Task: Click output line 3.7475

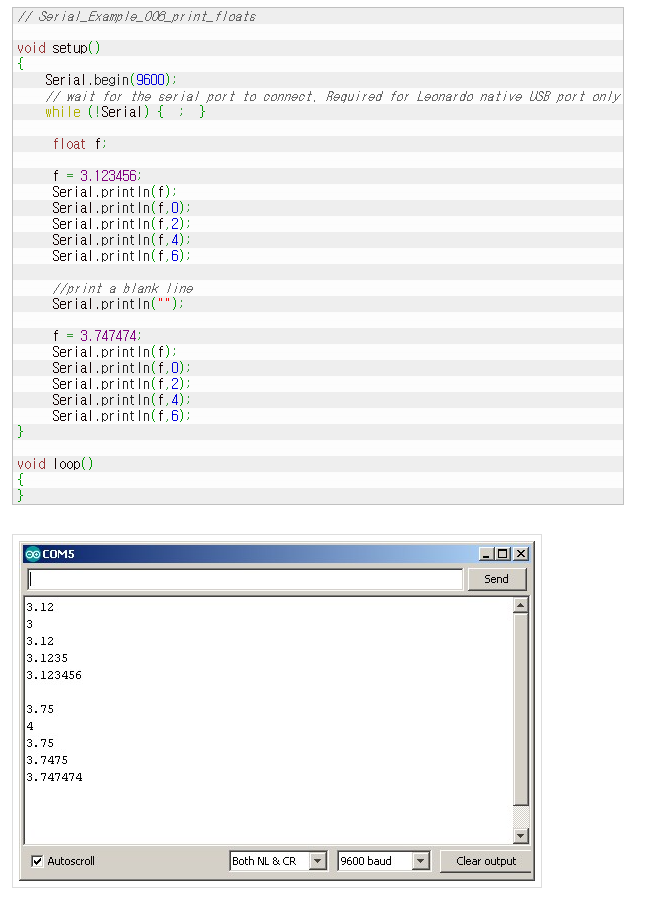Action: coord(47,760)
